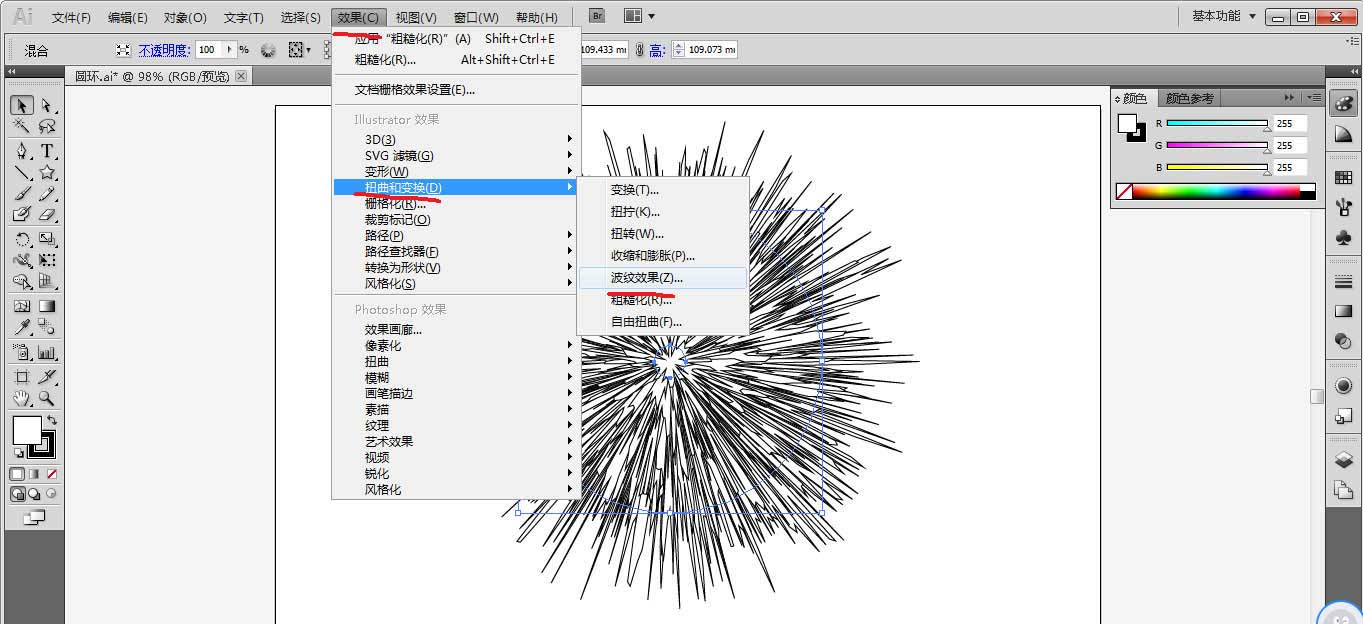1363x624 pixels.
Task: Switch to the 颜色参考 panel tab
Action: coord(1190,98)
